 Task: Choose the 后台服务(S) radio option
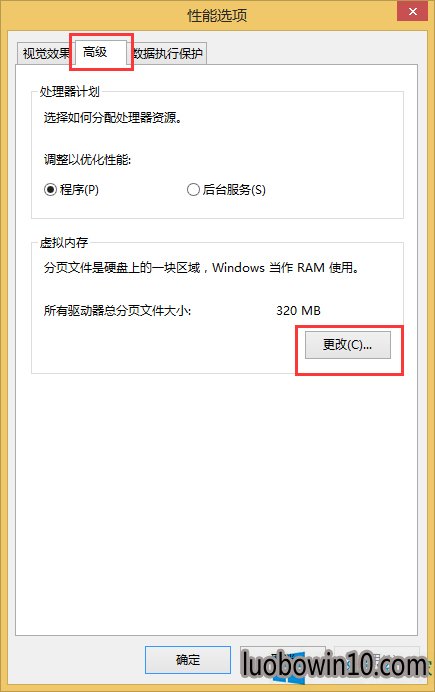pyautogui.click(x=193, y=190)
